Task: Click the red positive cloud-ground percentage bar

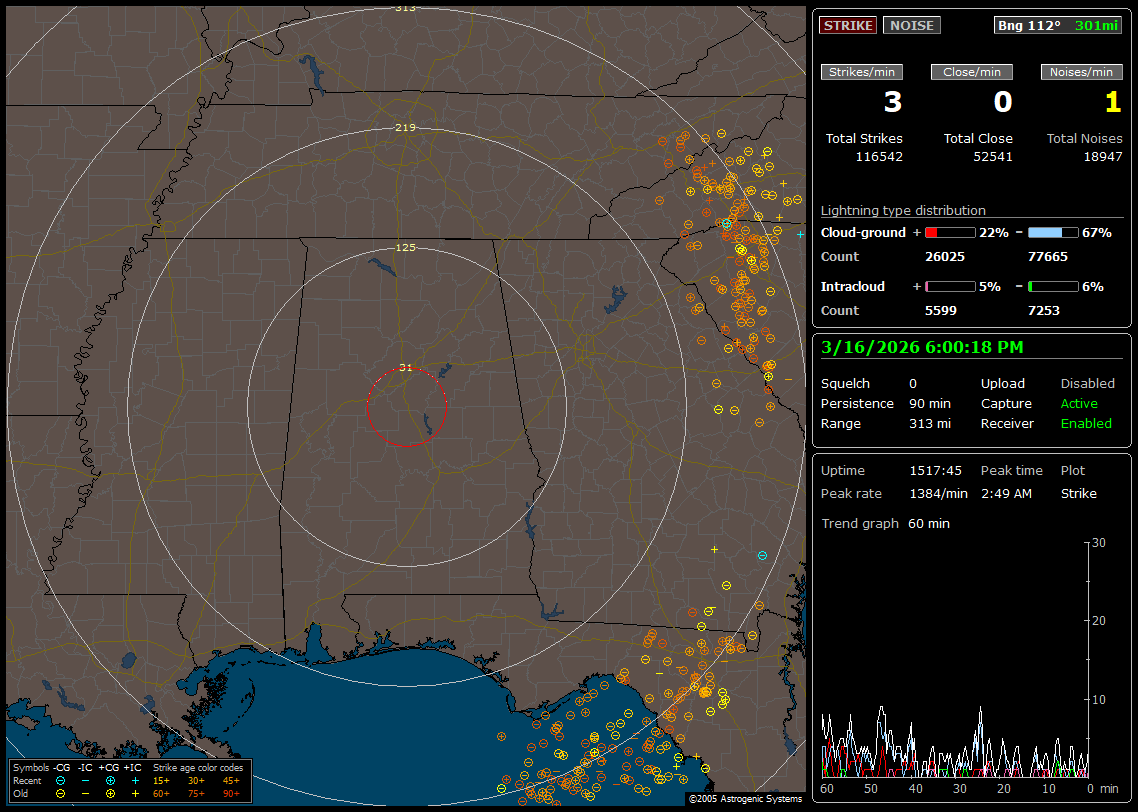Action: [949, 232]
